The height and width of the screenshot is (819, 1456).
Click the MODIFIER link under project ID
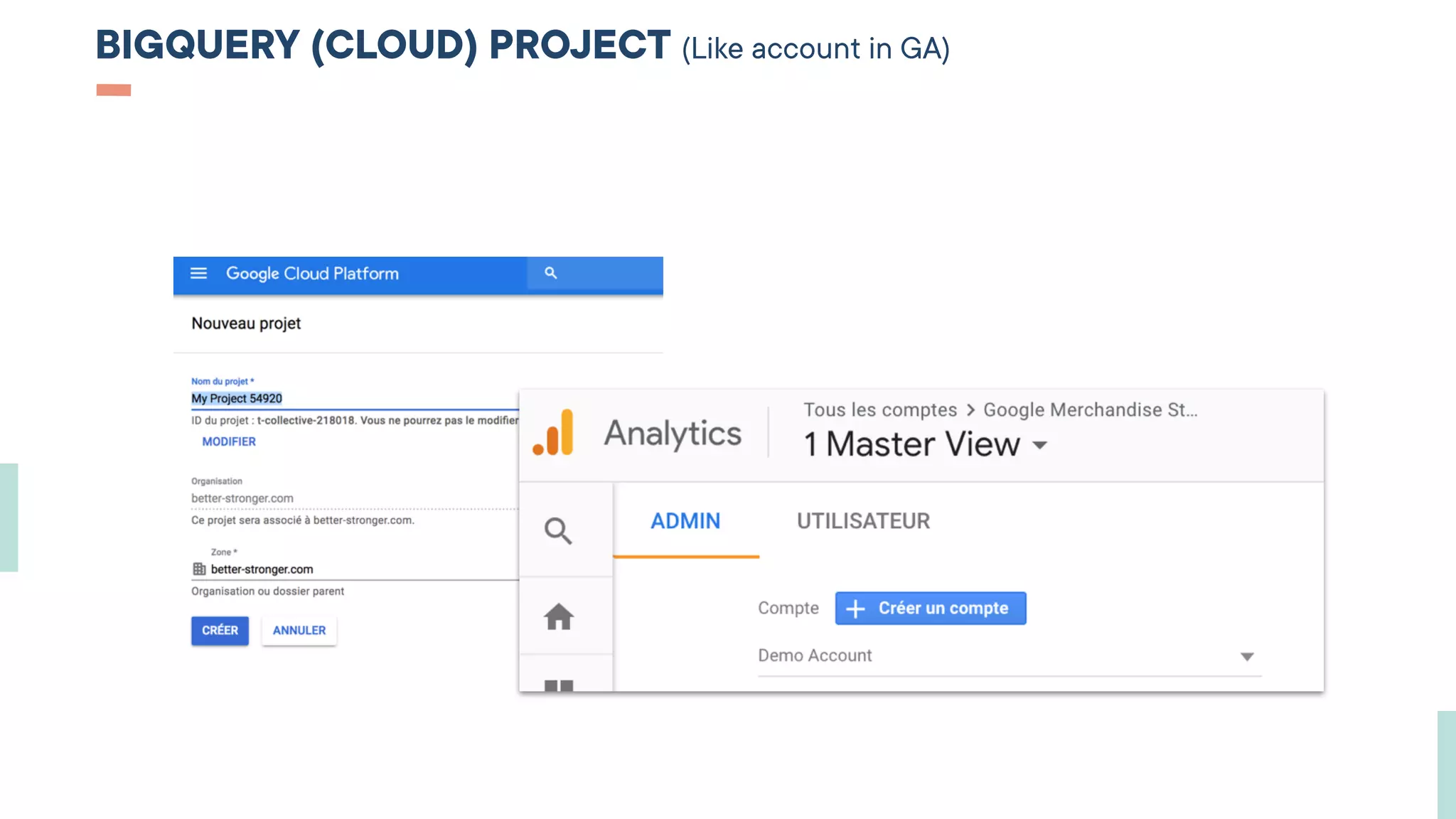pos(229,441)
